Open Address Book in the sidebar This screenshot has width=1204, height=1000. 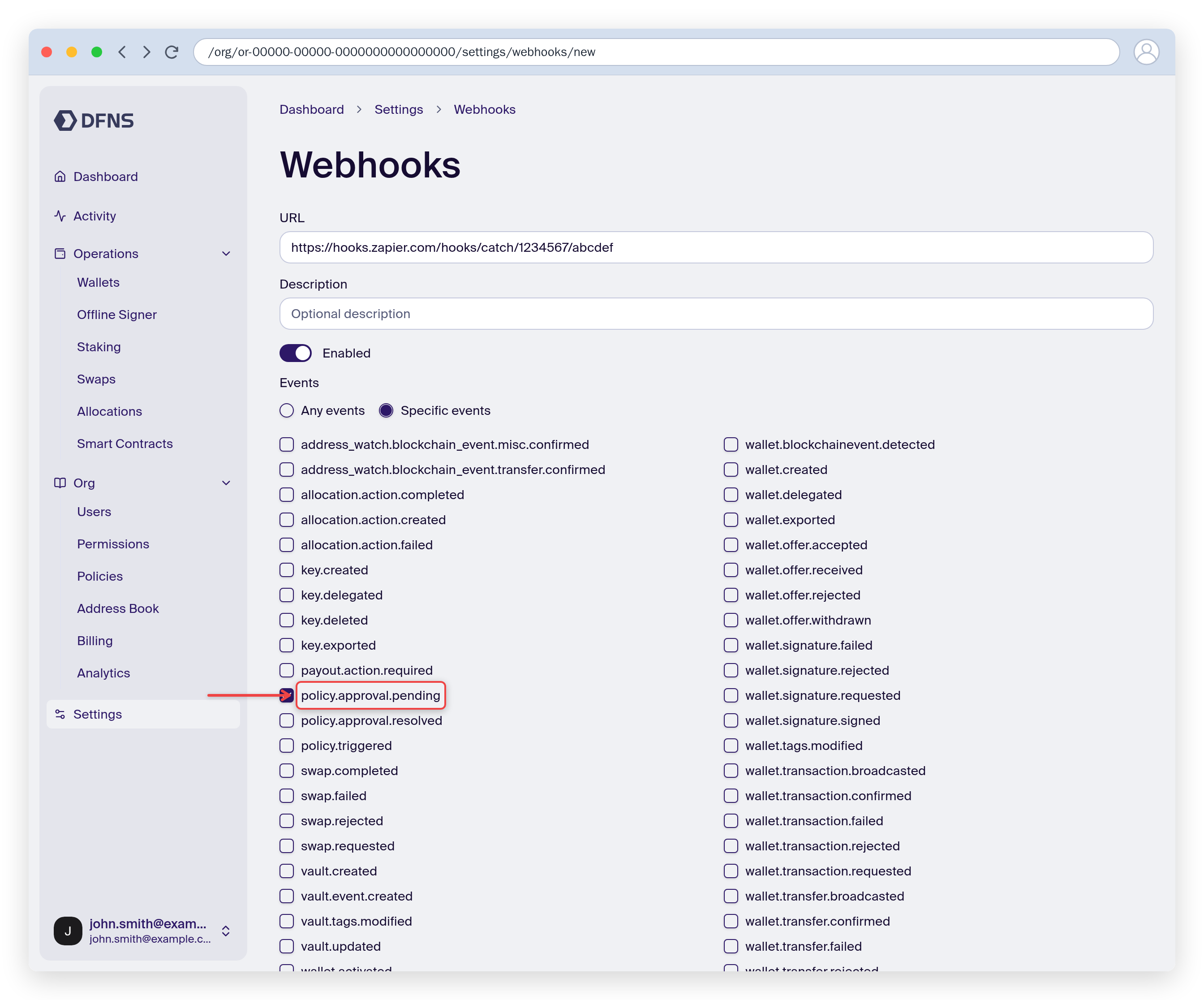coord(118,608)
